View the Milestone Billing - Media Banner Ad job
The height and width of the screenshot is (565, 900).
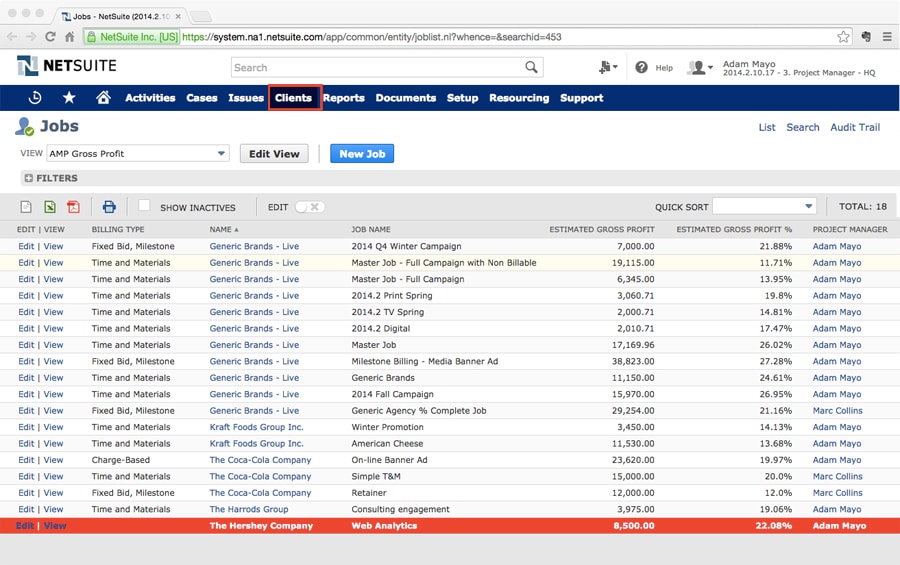(x=53, y=361)
